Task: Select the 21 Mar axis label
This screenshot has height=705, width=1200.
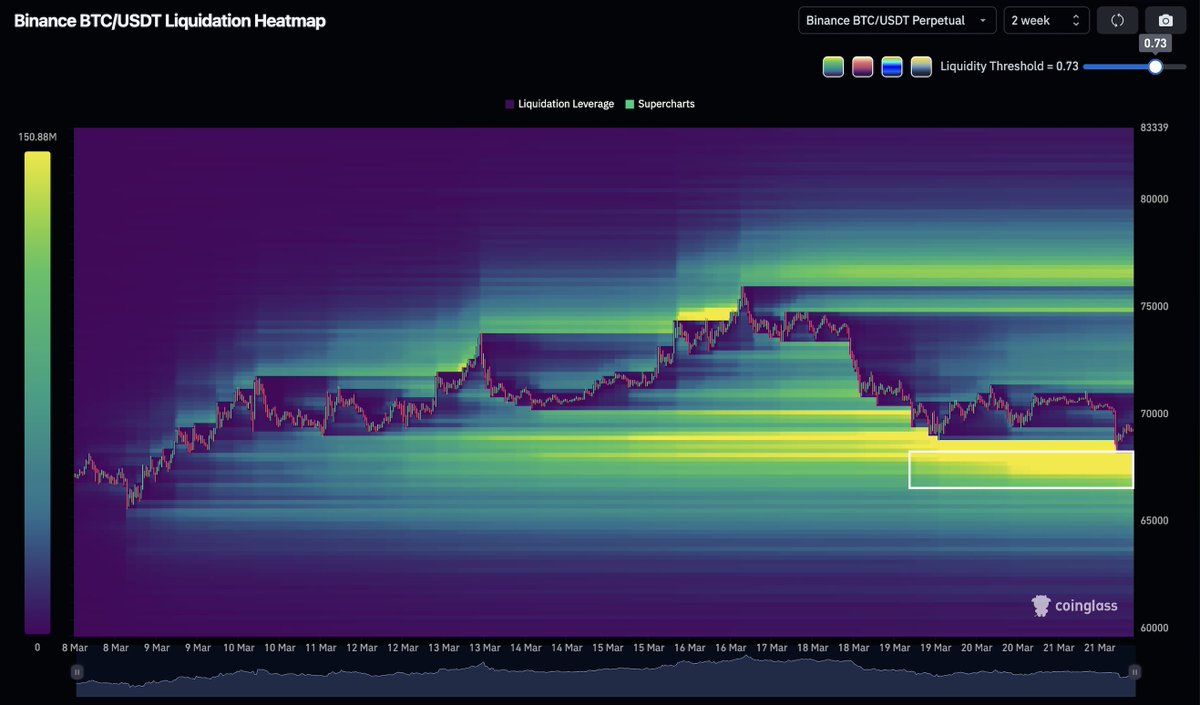Action: pos(1099,647)
